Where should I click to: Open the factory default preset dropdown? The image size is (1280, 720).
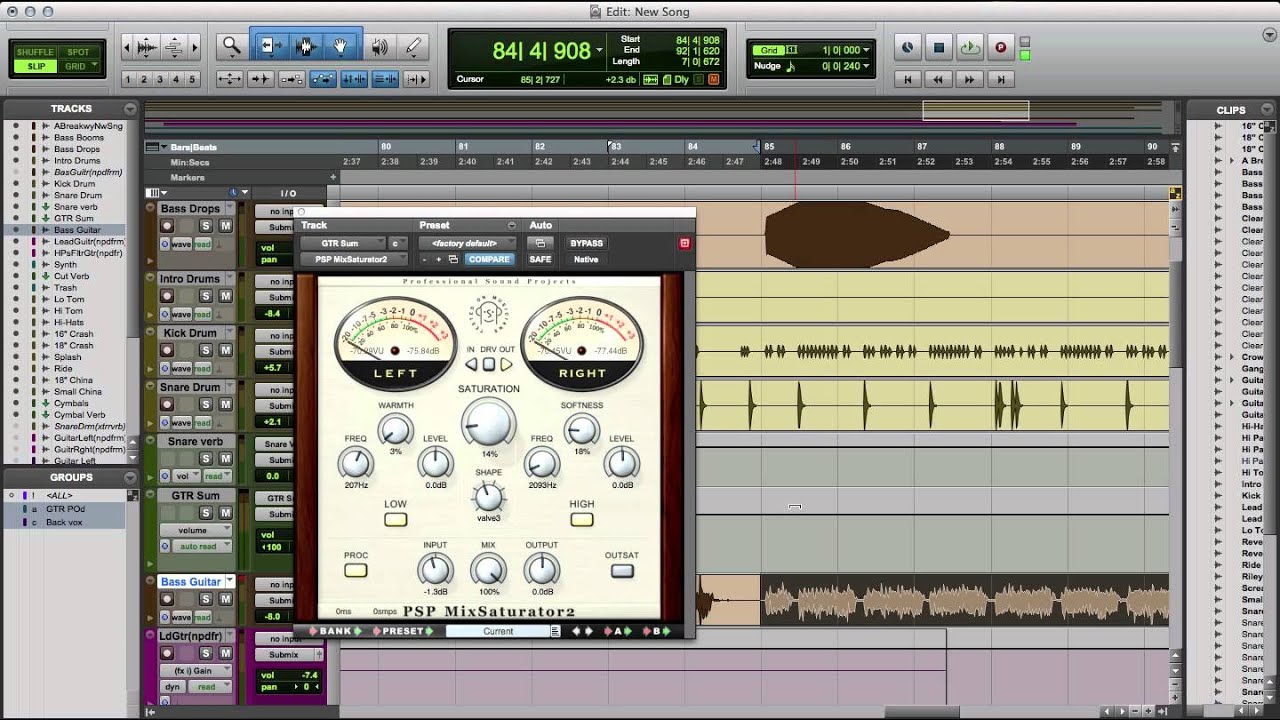click(468, 243)
